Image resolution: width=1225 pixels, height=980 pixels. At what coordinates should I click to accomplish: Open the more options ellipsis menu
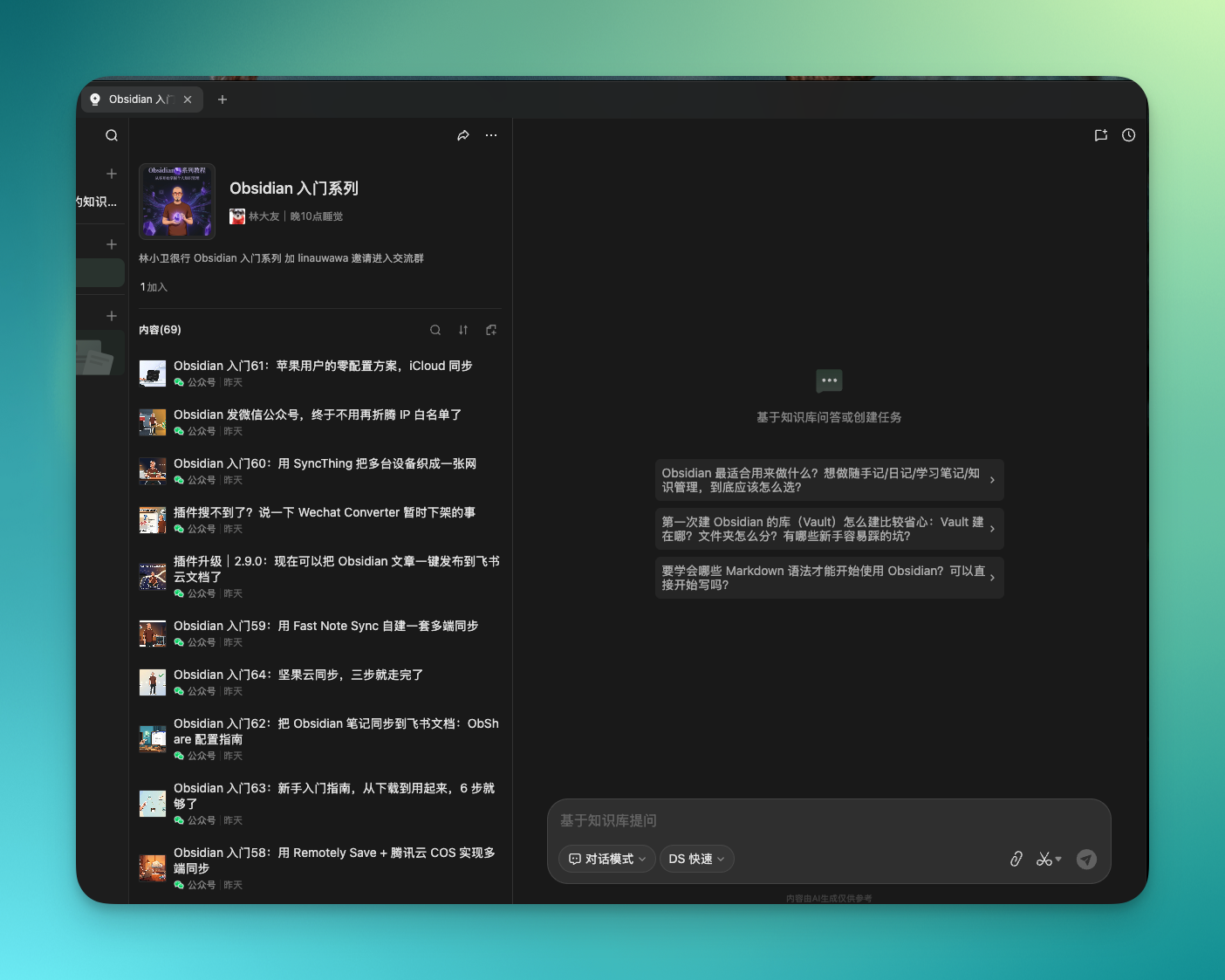pos(491,135)
